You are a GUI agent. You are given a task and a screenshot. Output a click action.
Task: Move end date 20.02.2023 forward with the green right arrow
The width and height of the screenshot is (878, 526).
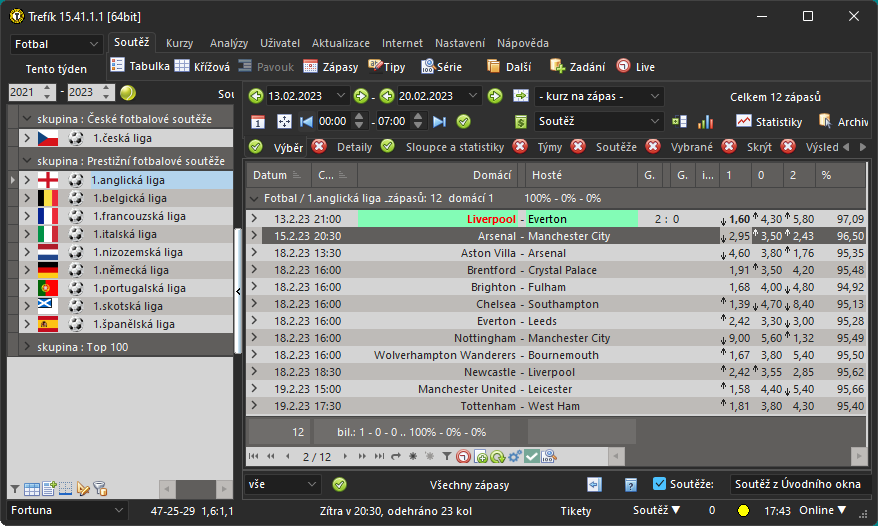pyautogui.click(x=495, y=96)
